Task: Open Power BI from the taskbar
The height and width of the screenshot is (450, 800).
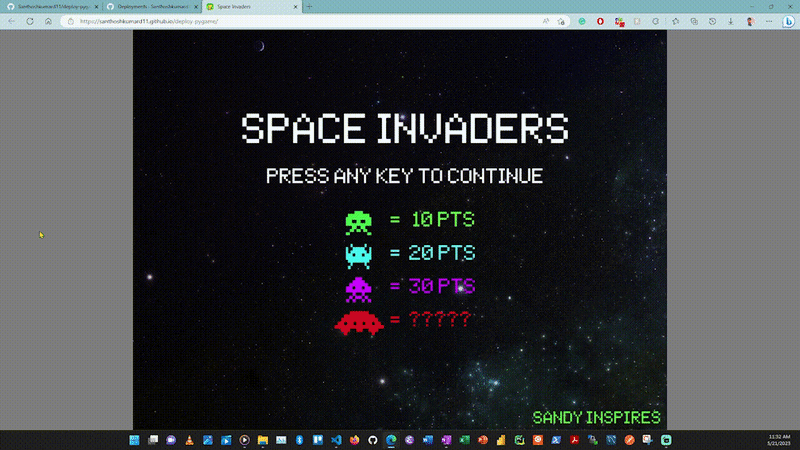Action: (x=502, y=440)
